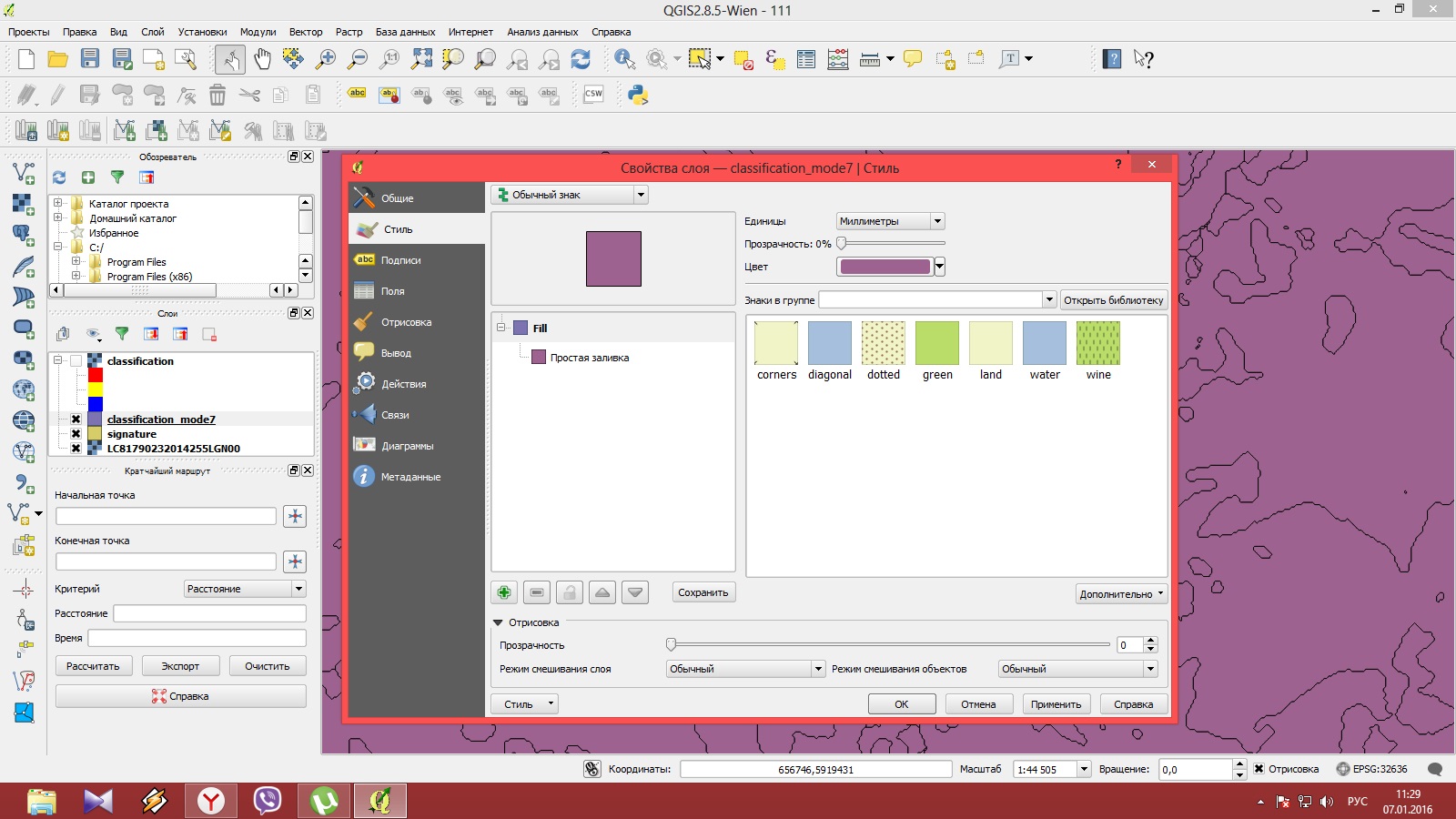The height and width of the screenshot is (819, 1456).
Task: Refresh the map canvas with blue arrows
Action: click(x=581, y=59)
